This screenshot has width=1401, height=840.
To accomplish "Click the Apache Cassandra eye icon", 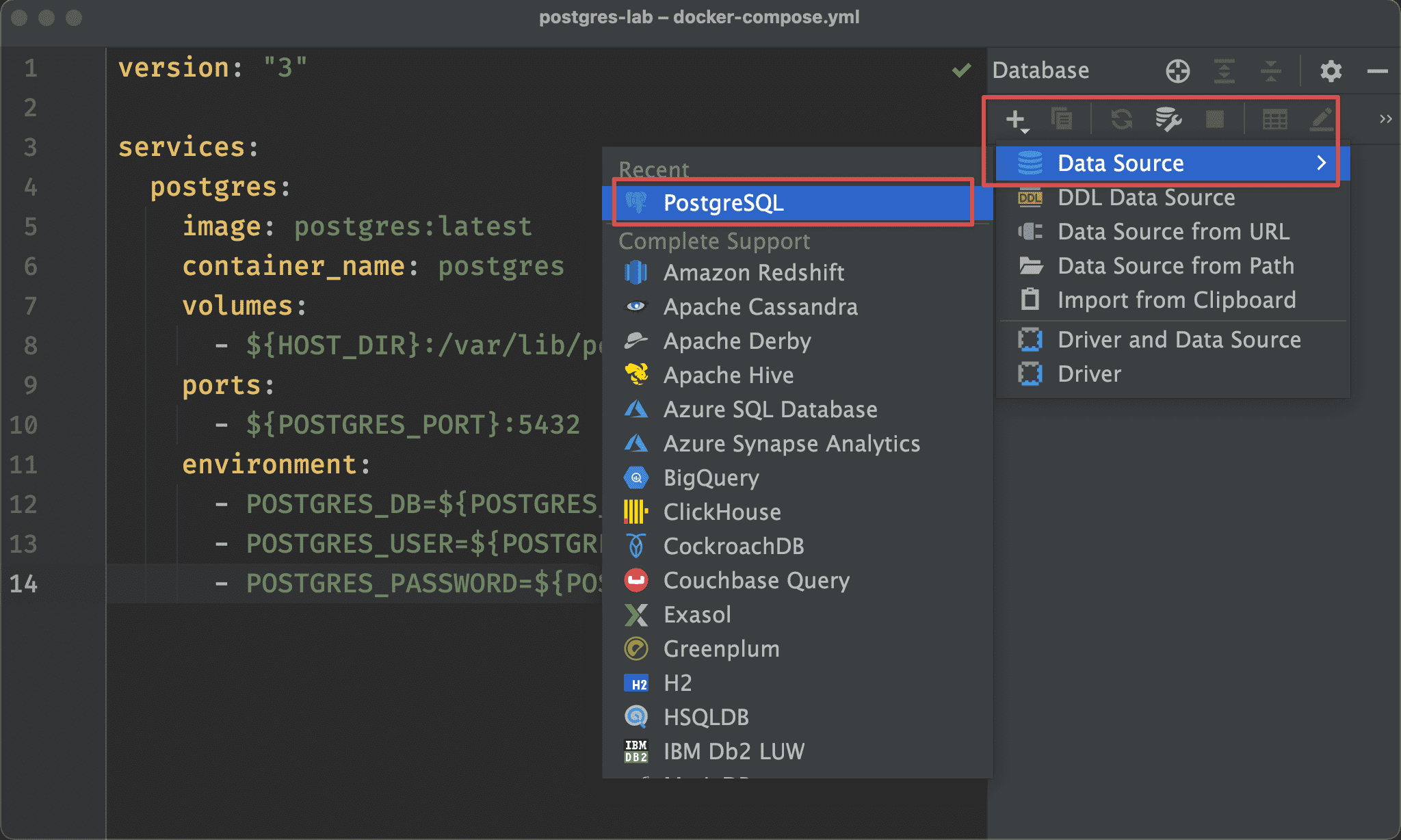I will [636, 306].
